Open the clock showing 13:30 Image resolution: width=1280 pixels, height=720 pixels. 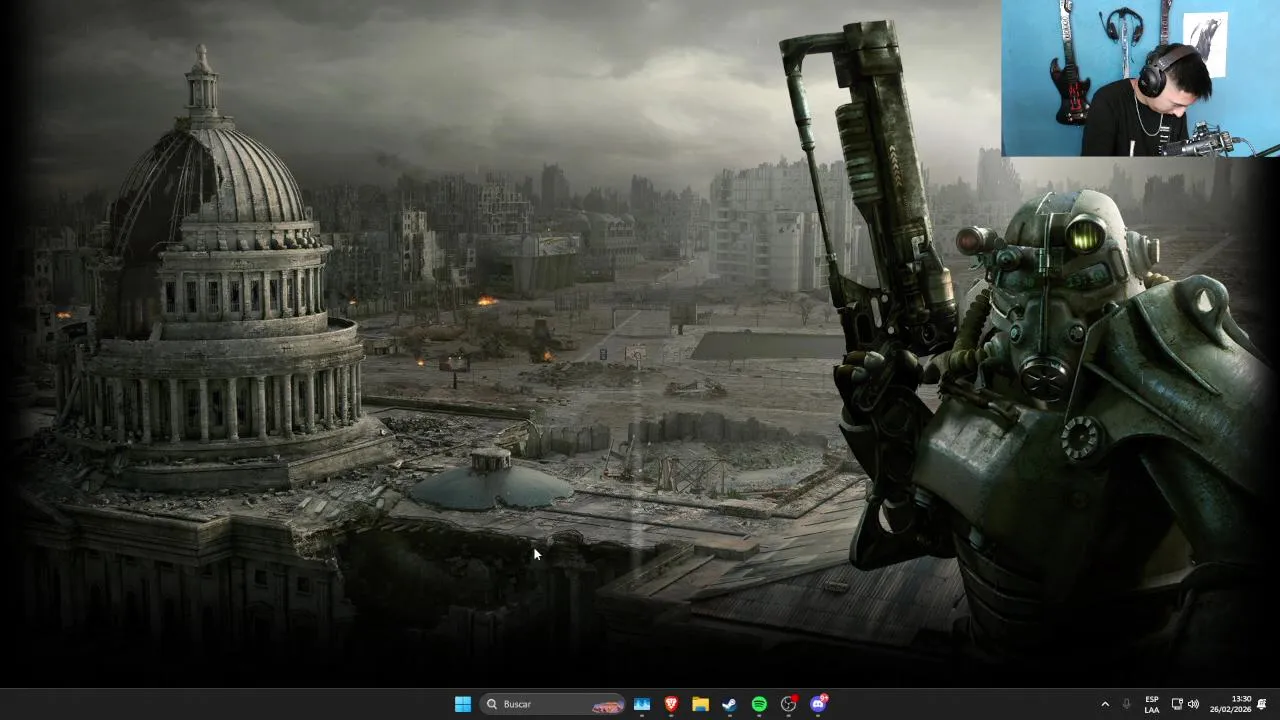pos(1230,704)
